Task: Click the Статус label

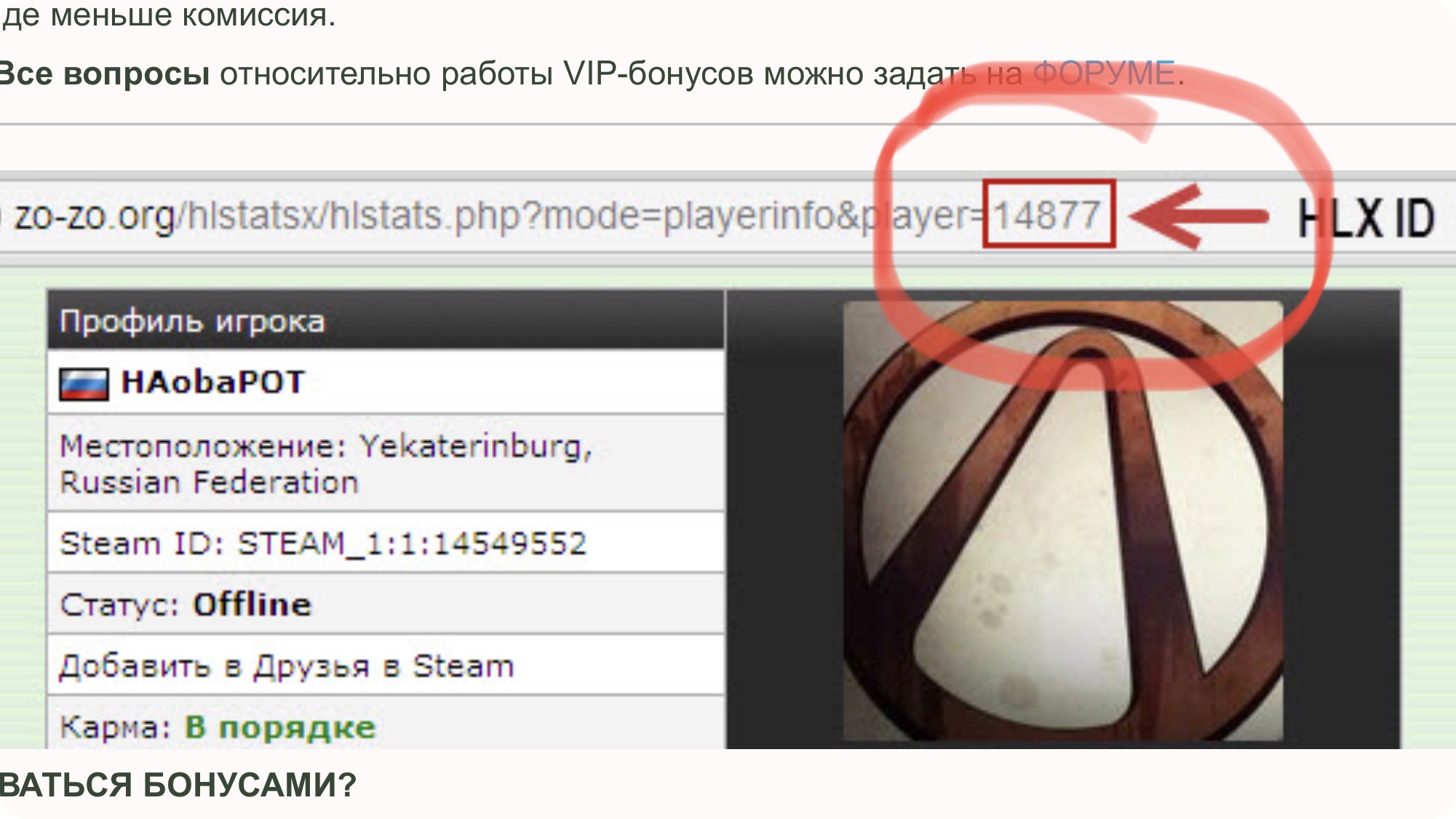Action: (119, 604)
